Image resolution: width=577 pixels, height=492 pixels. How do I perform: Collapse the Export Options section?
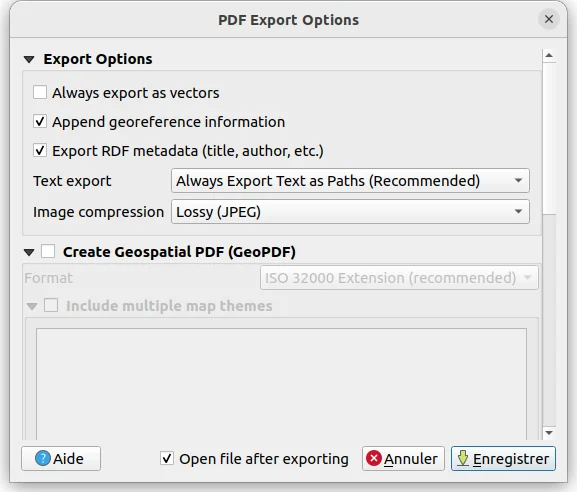29,59
